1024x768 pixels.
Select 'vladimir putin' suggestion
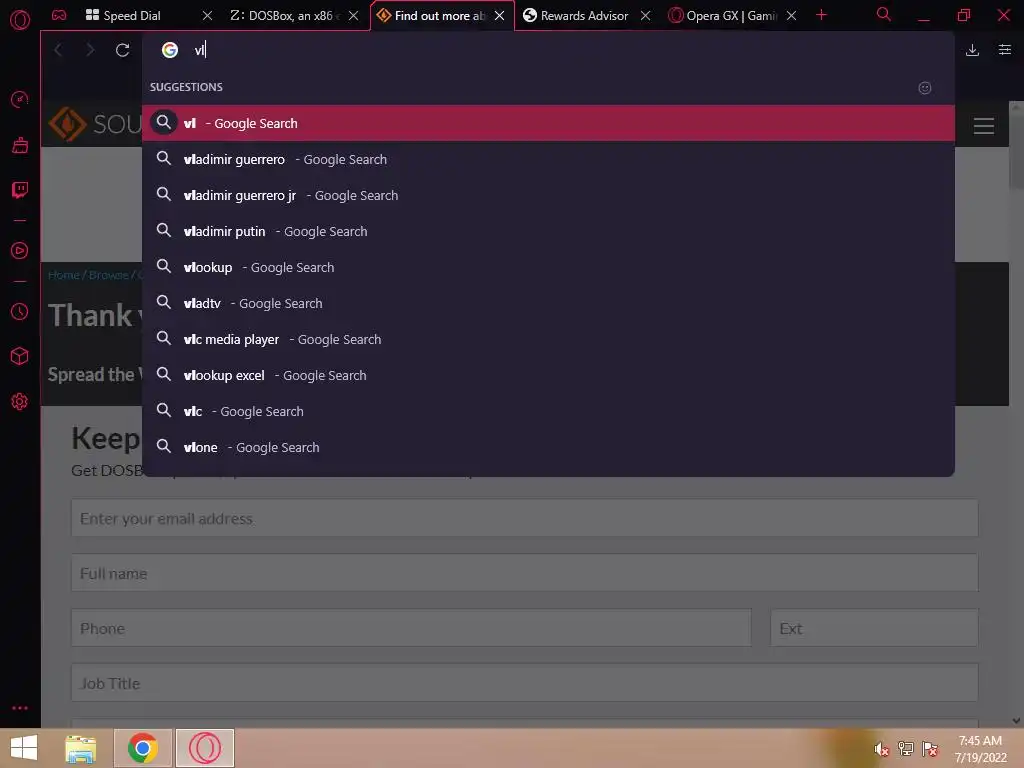click(x=549, y=231)
